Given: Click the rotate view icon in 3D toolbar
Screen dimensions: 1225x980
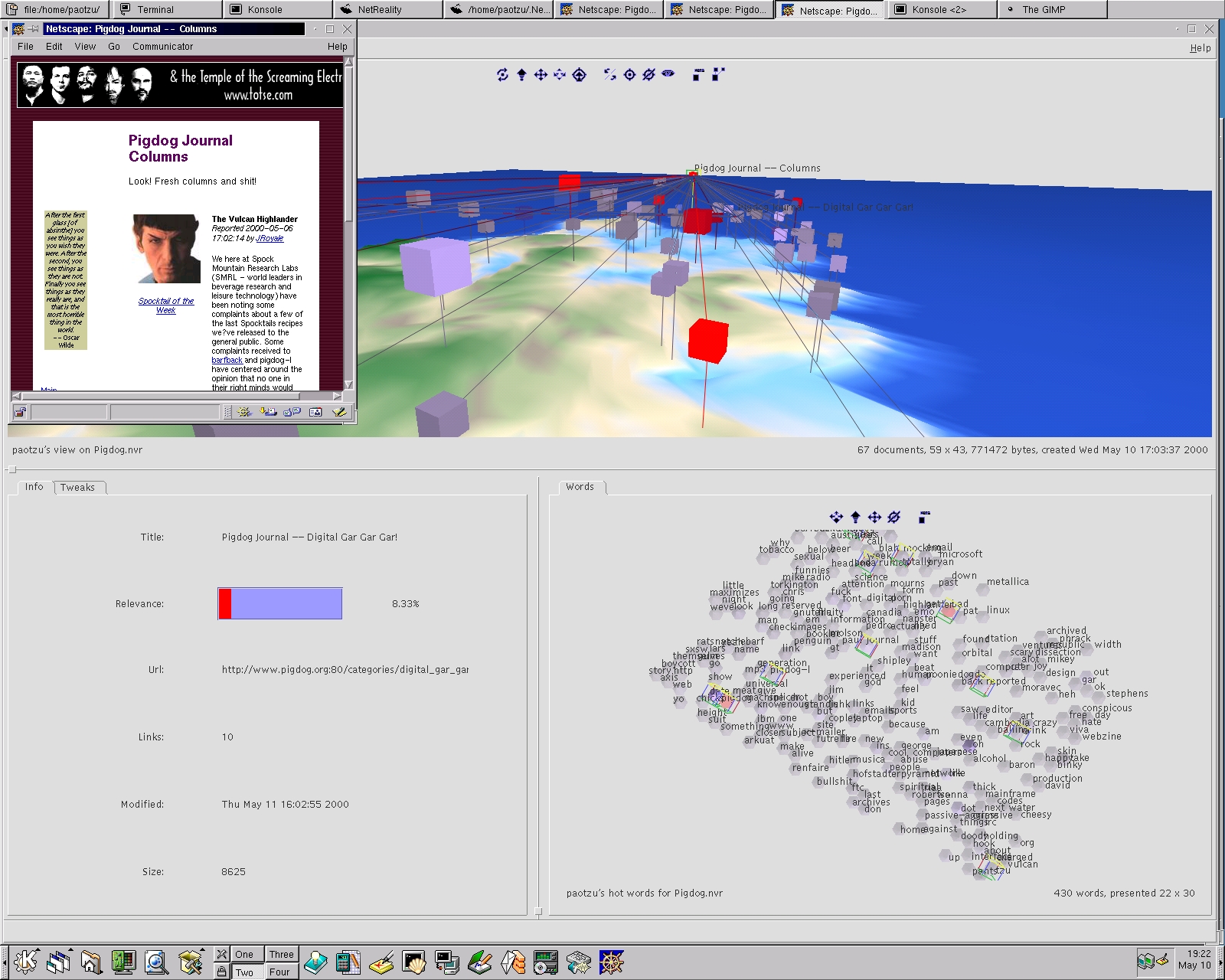Looking at the screenshot, I should 502,74.
